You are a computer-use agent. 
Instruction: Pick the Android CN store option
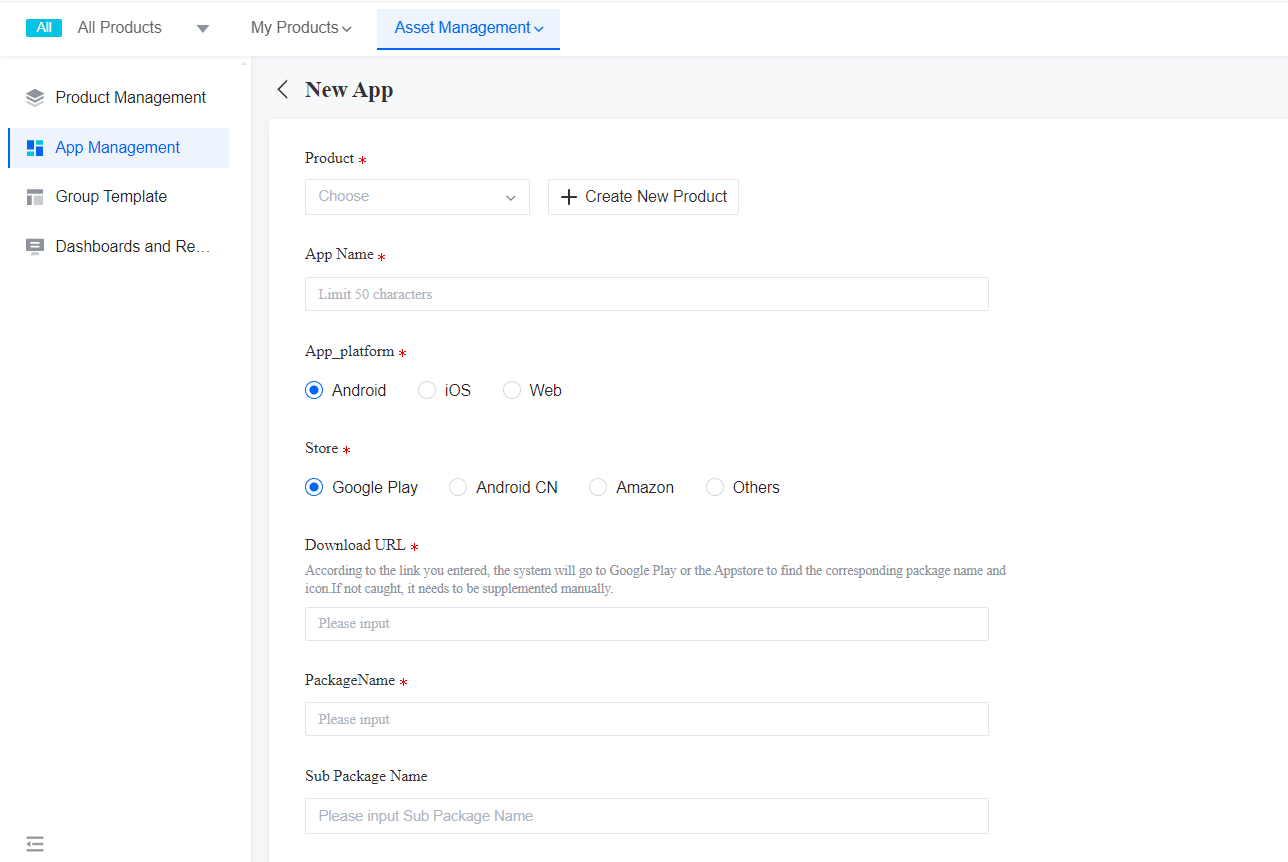(x=458, y=488)
